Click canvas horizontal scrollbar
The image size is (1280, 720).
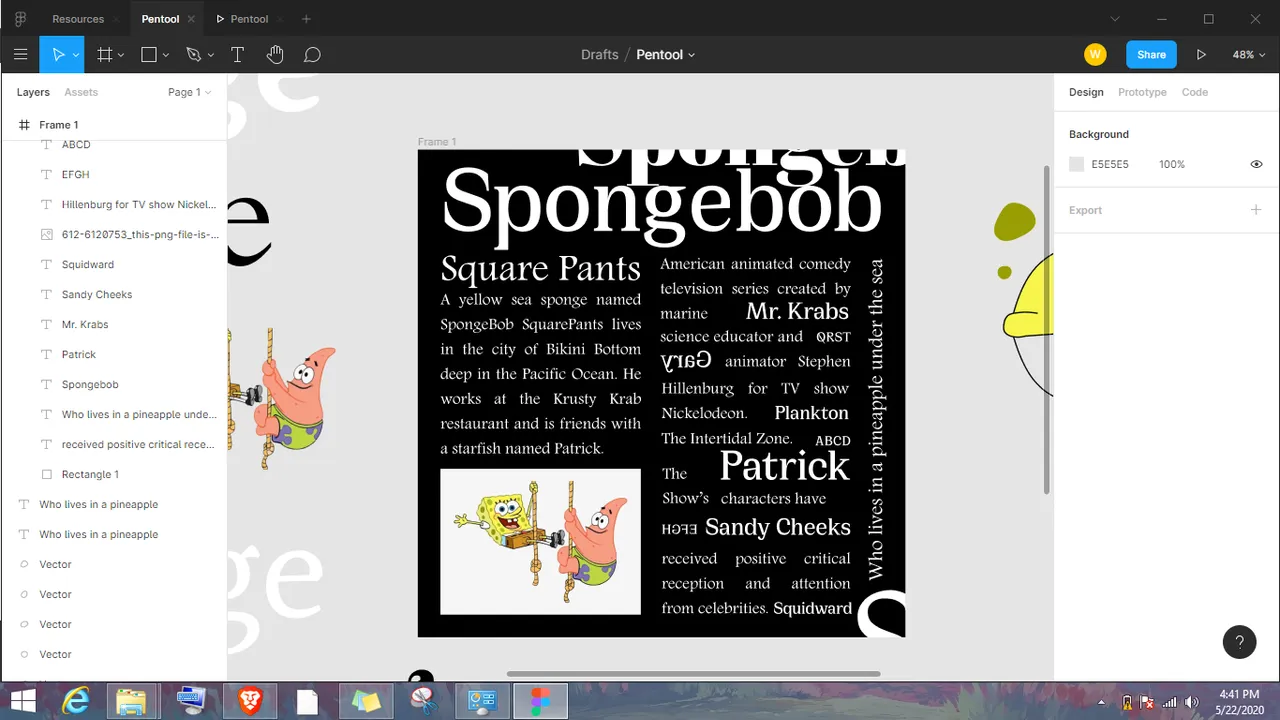(693, 674)
